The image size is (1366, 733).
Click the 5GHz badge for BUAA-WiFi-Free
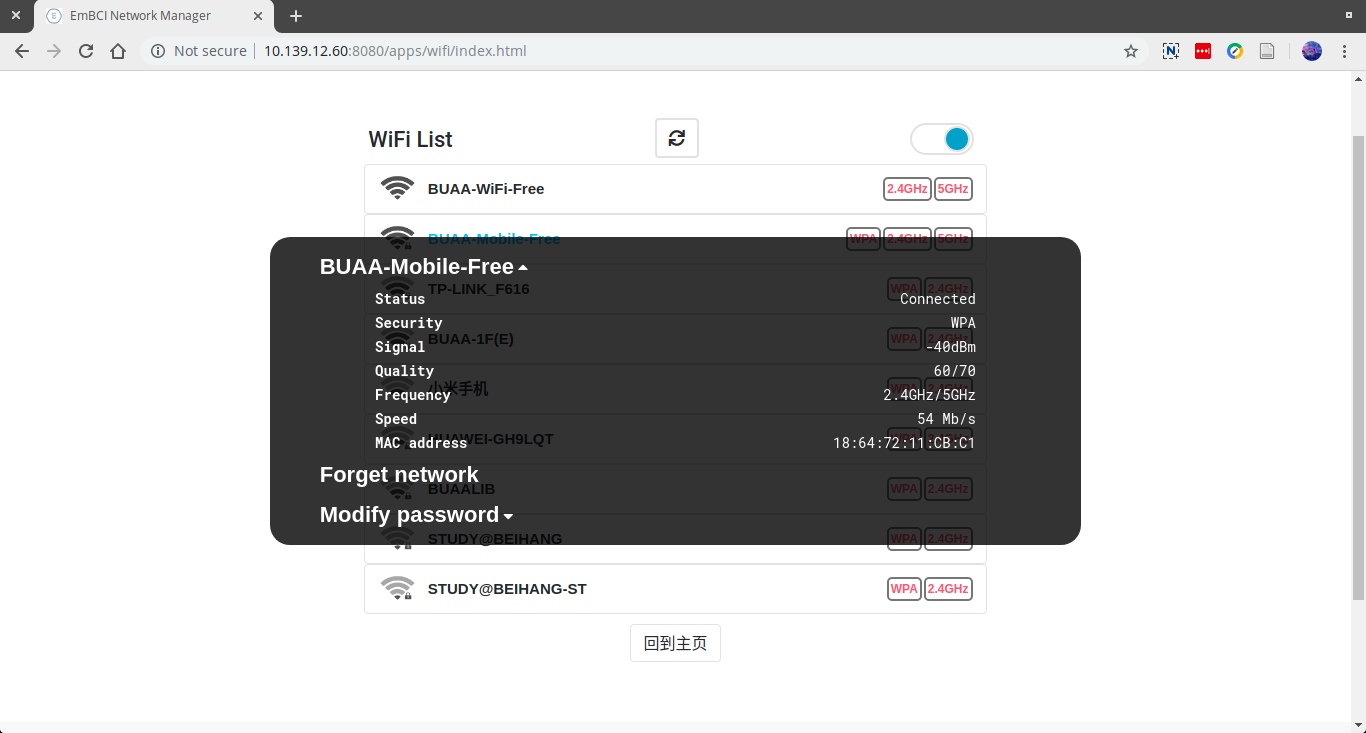click(952, 188)
